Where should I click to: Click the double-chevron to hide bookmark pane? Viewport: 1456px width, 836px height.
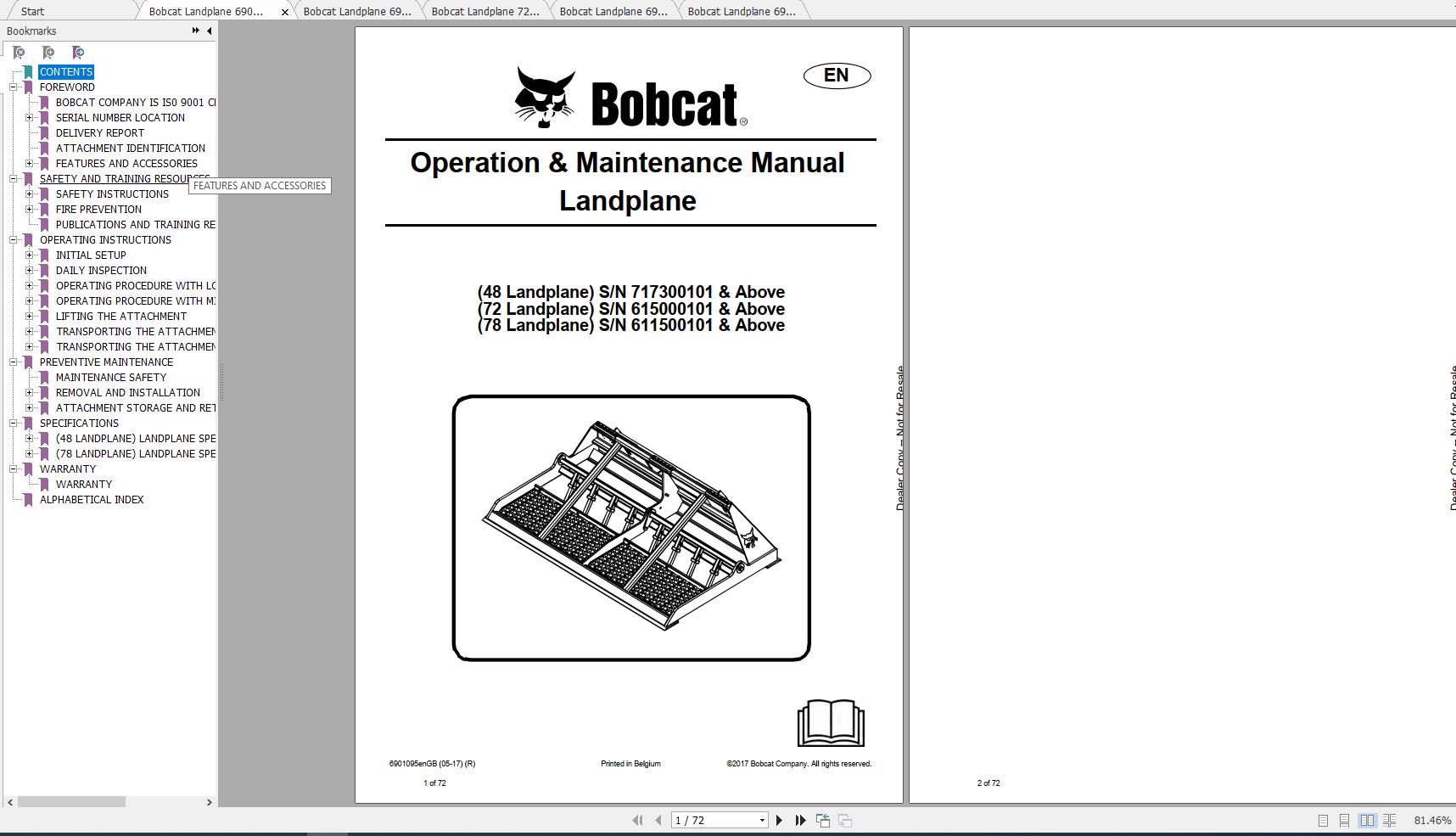click(195, 31)
